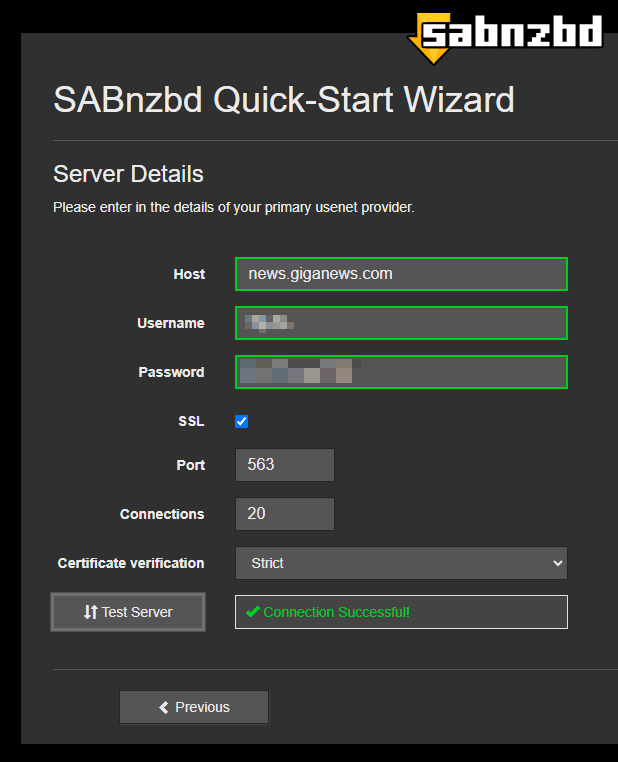Focus the Password field
The width and height of the screenshot is (618, 762).
(x=401, y=372)
